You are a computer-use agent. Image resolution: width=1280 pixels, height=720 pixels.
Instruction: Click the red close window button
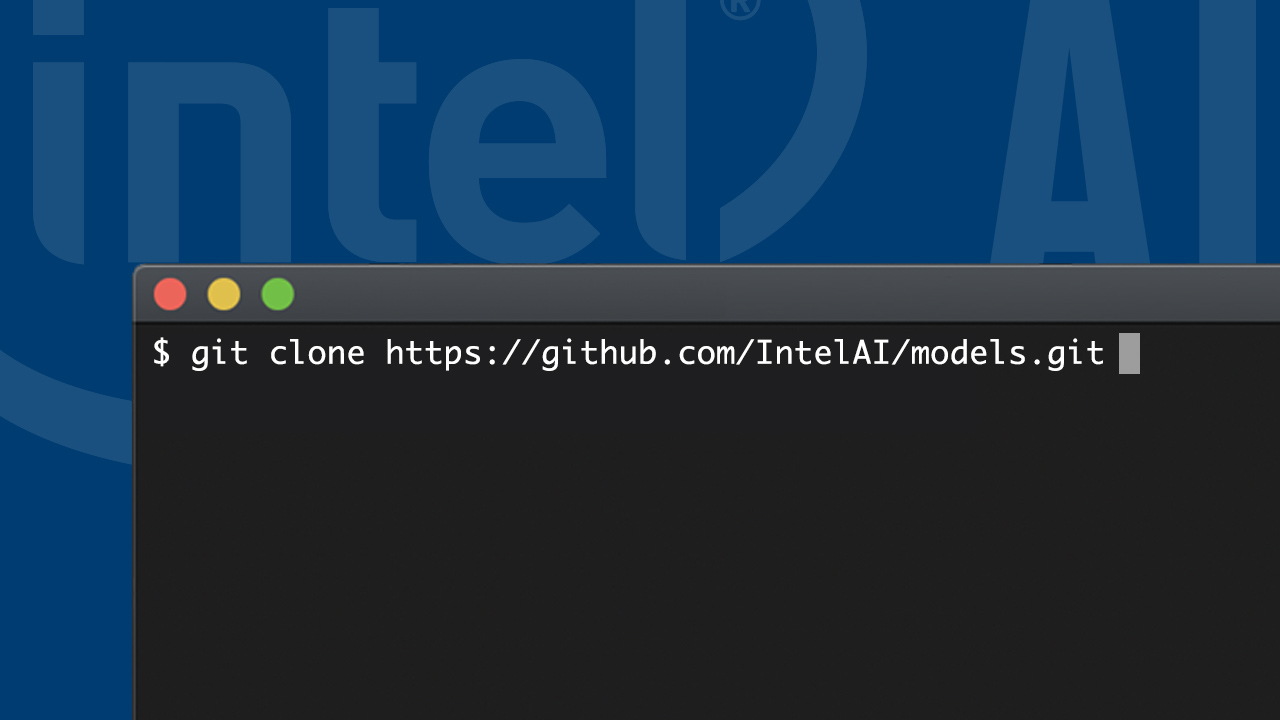170,295
